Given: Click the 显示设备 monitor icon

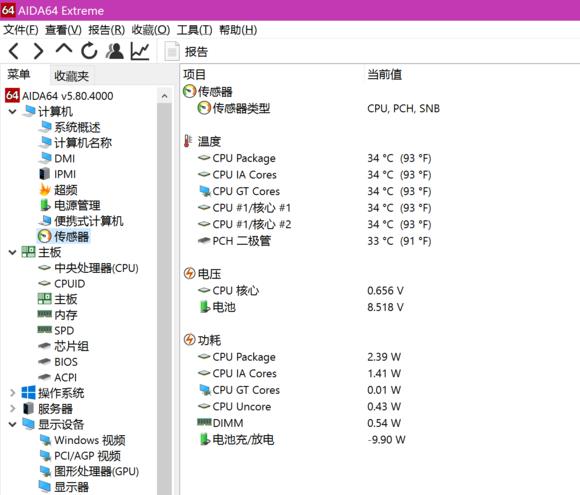Looking at the screenshot, I should coord(28,424).
